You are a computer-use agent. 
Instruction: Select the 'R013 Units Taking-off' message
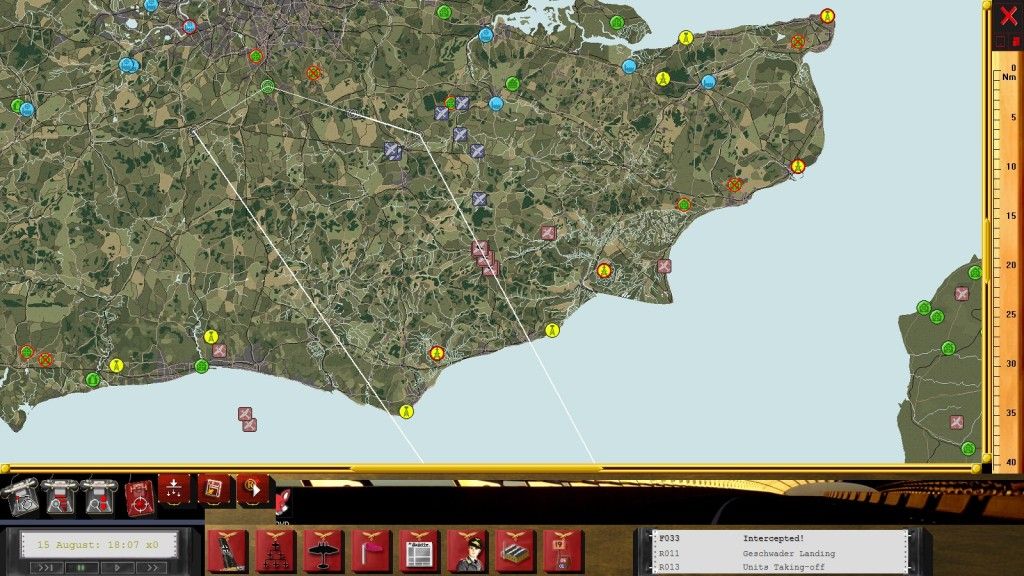pyautogui.click(x=780, y=567)
